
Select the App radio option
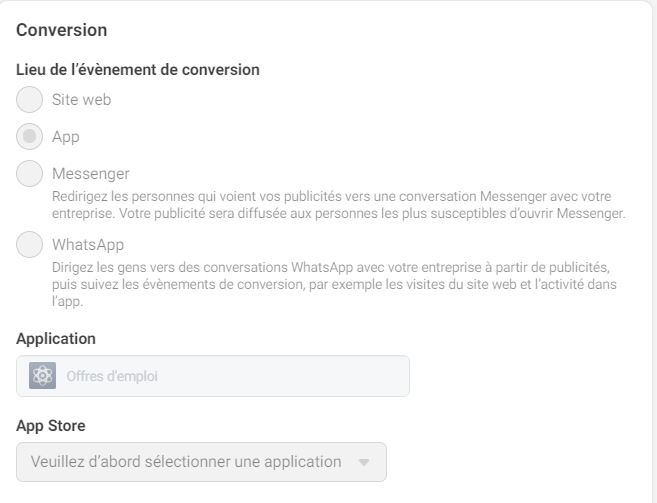[29, 136]
